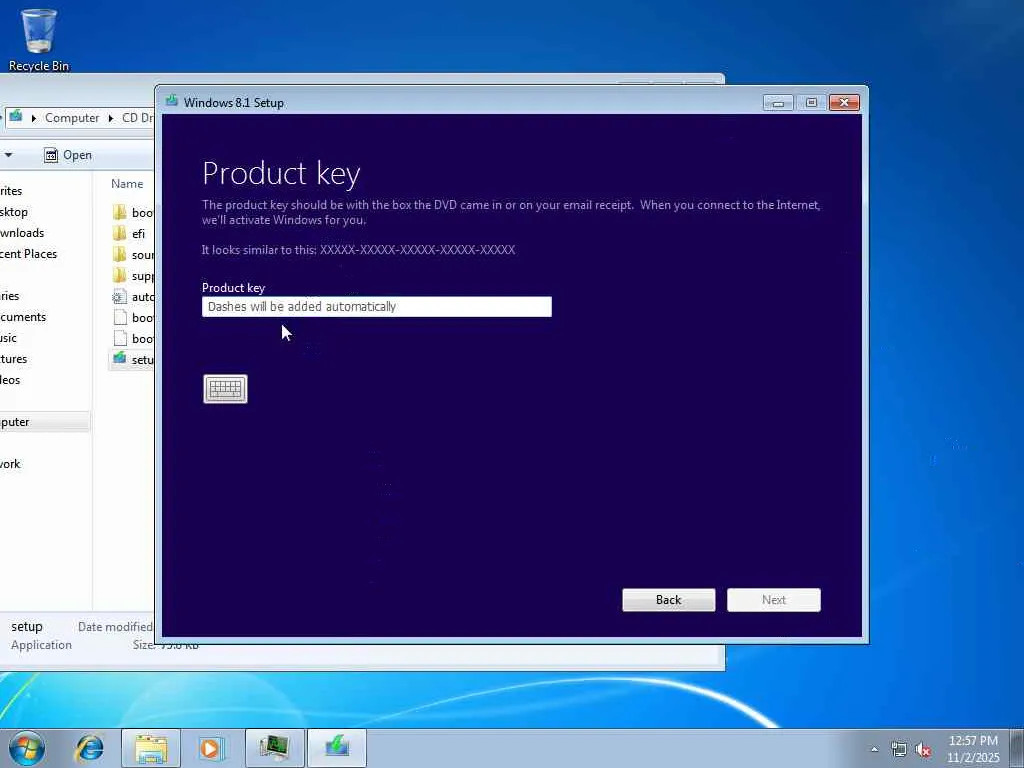Open the on-screen keyboard icon
Image resolution: width=1024 pixels, height=768 pixels.
click(225, 389)
